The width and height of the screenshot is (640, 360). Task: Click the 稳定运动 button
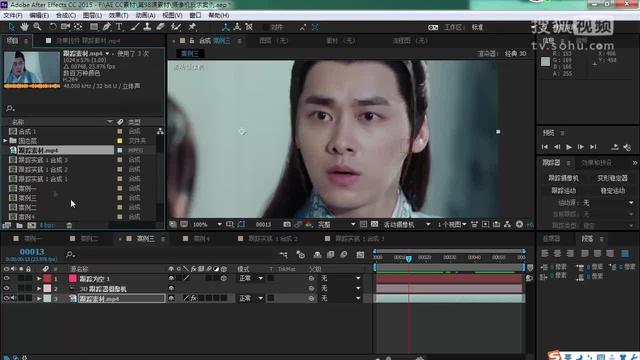click(x=613, y=191)
